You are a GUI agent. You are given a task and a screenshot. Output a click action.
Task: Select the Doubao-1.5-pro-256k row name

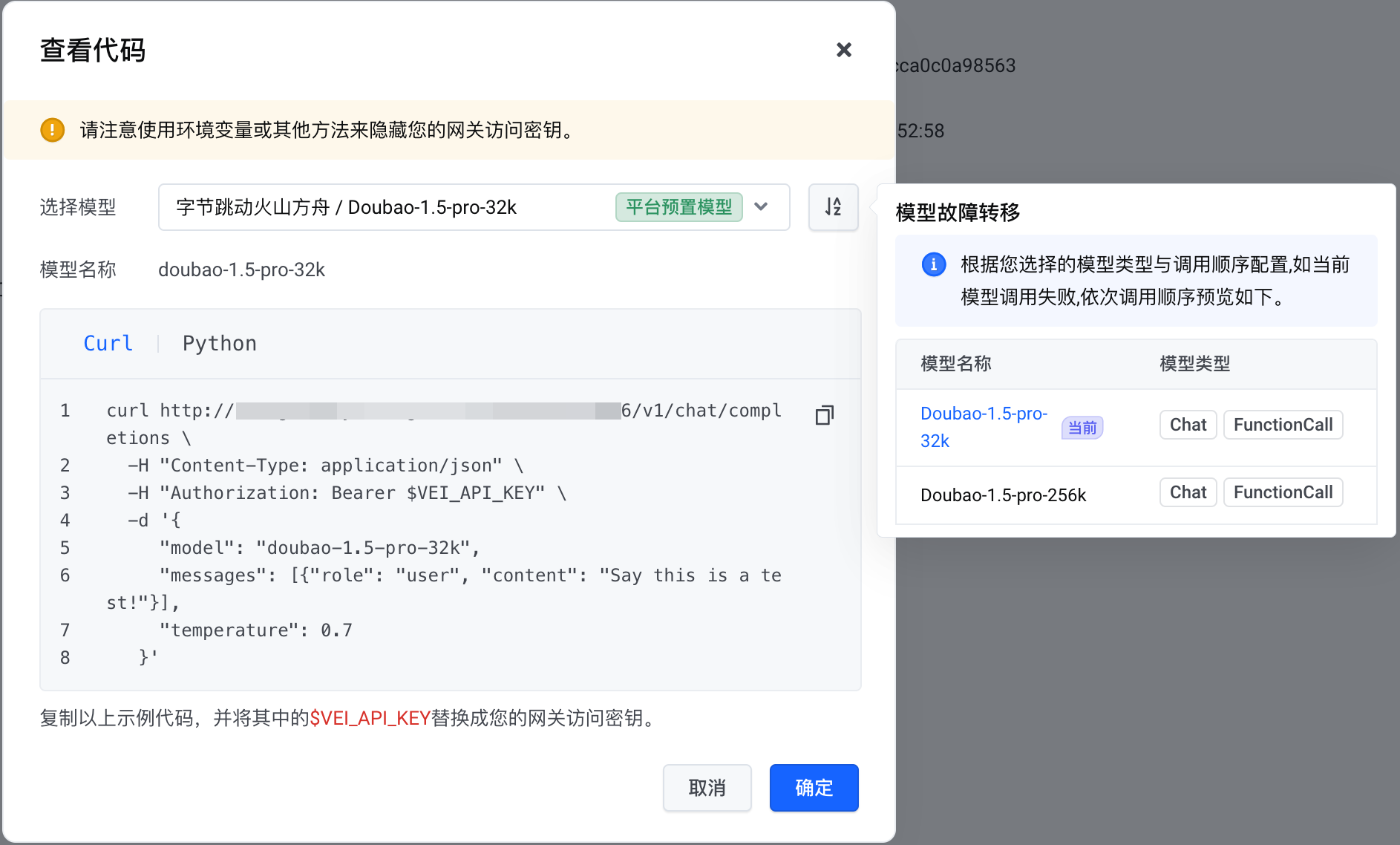coord(1003,495)
